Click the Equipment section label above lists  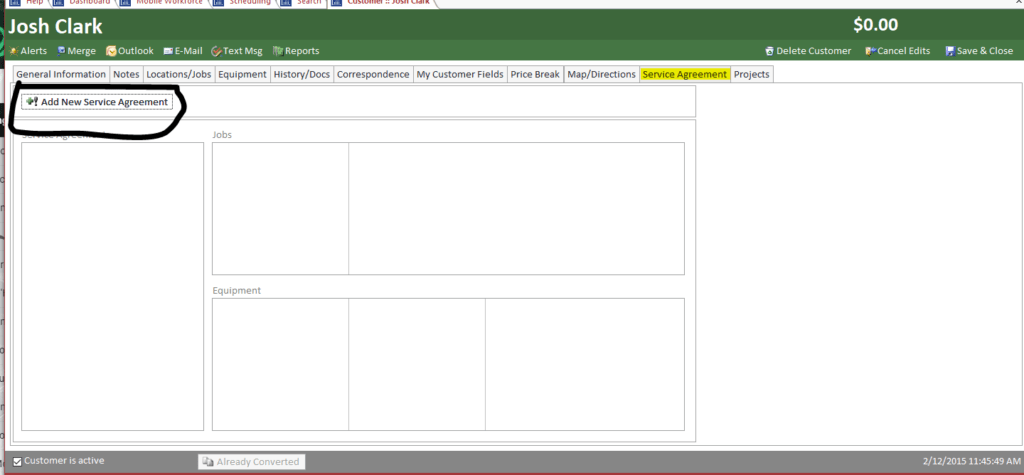tap(236, 290)
